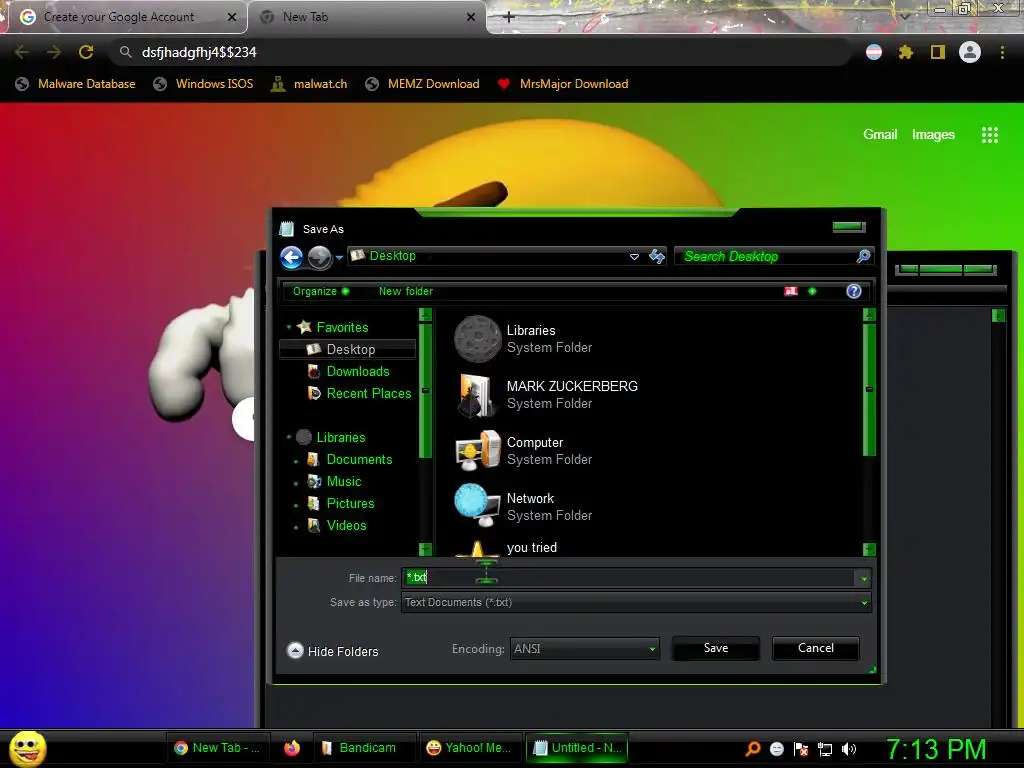
Task: Select Recent Places in Favorites
Action: (x=368, y=394)
